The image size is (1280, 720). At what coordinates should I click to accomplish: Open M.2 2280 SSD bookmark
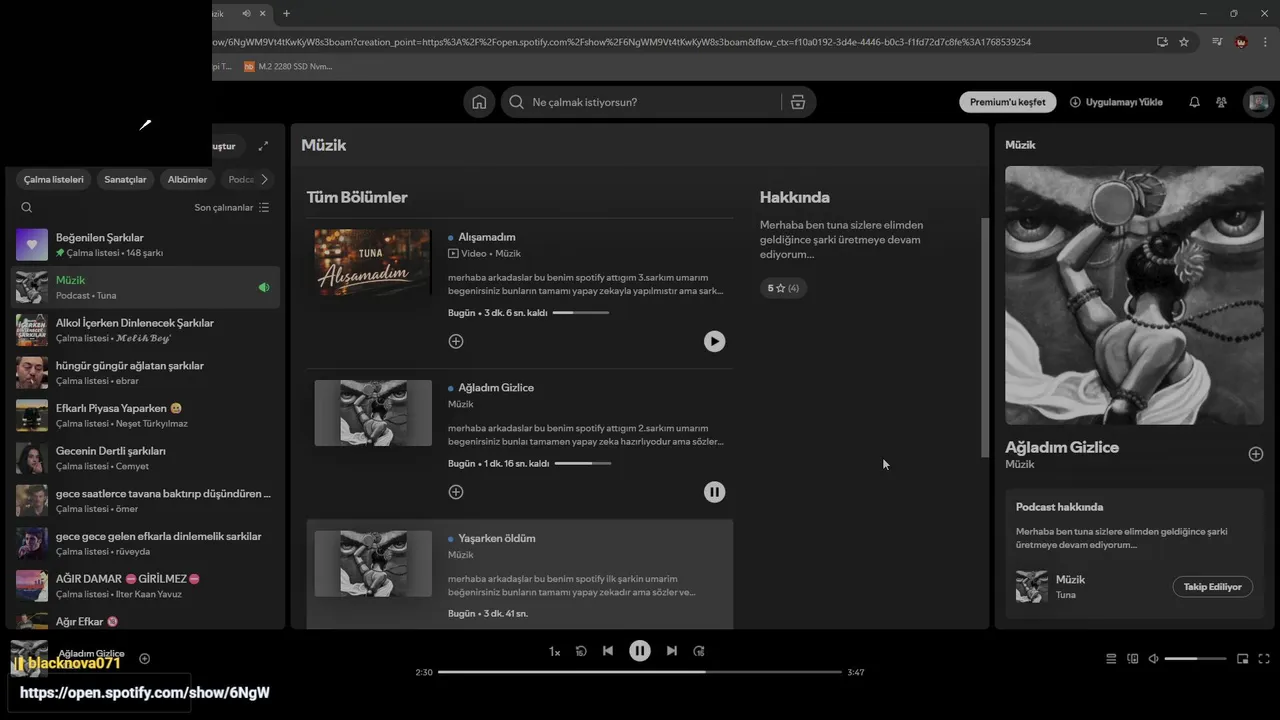pyautogui.click(x=288, y=67)
